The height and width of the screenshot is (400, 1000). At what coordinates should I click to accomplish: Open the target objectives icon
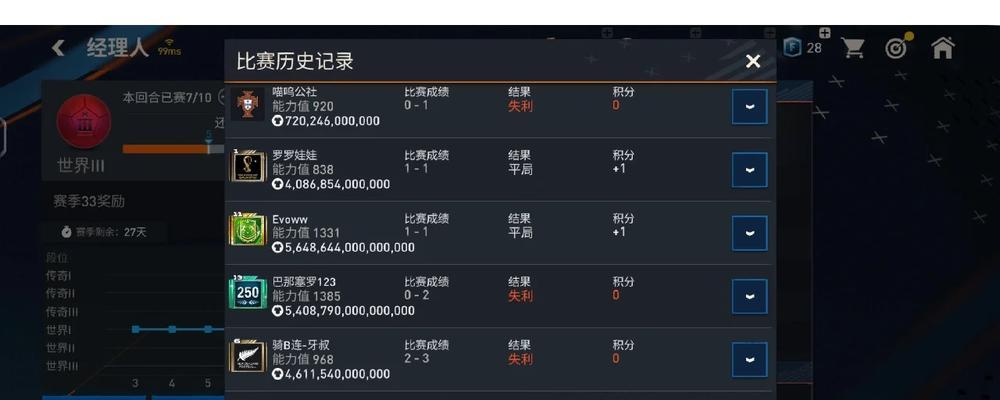(897, 48)
